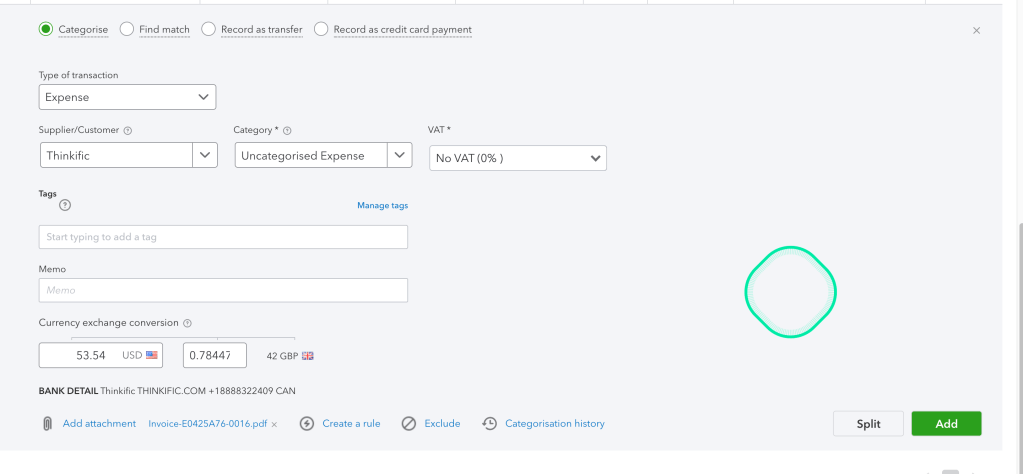This screenshot has height=474, width=1023.
Task: Open the Tags help icon
Action: tap(65, 205)
